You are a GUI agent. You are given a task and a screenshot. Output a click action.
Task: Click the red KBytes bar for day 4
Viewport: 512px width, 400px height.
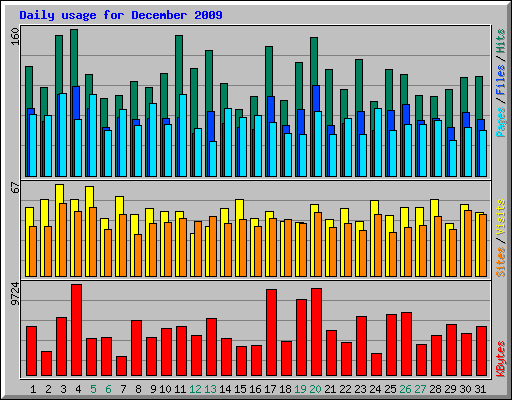[76, 330]
